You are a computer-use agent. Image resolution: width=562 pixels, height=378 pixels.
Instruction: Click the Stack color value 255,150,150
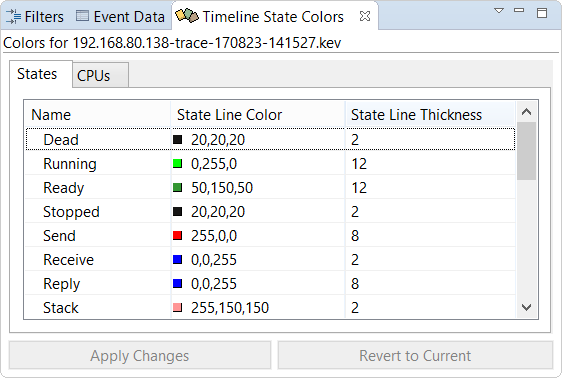pyautogui.click(x=230, y=308)
